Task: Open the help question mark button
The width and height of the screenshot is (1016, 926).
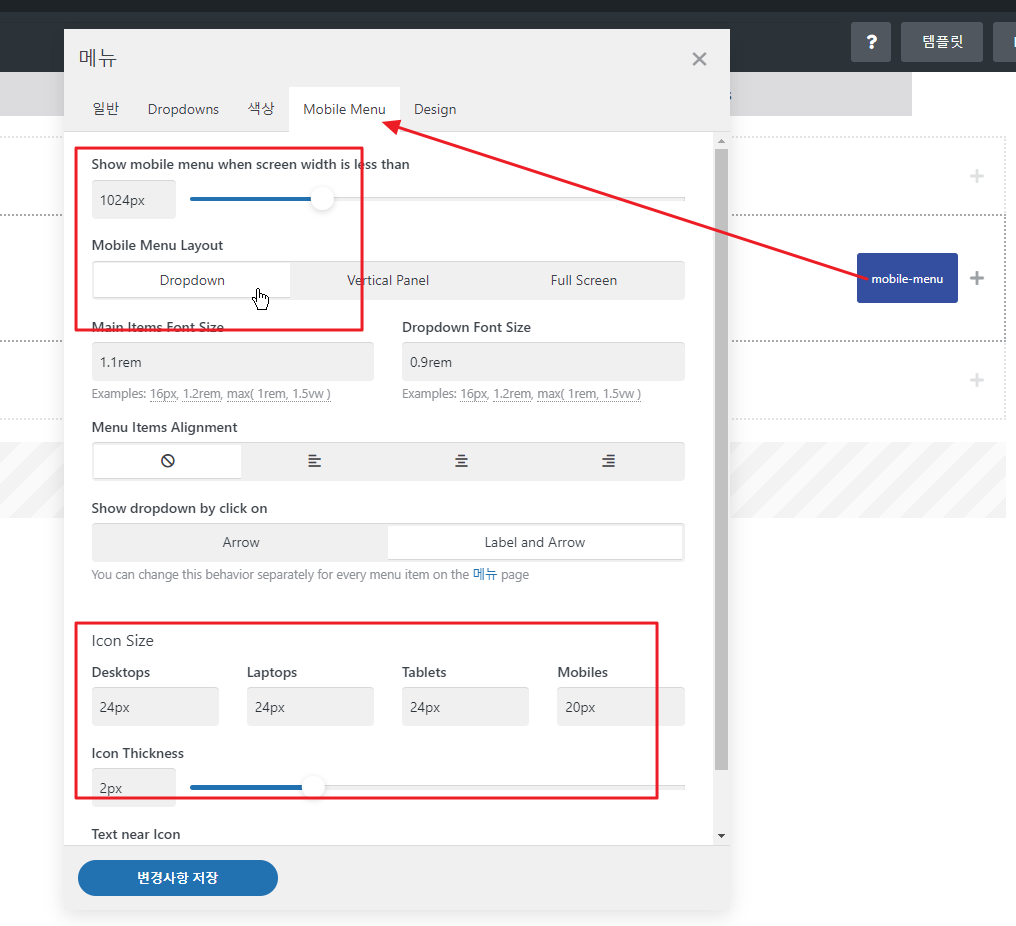Action: 871,42
